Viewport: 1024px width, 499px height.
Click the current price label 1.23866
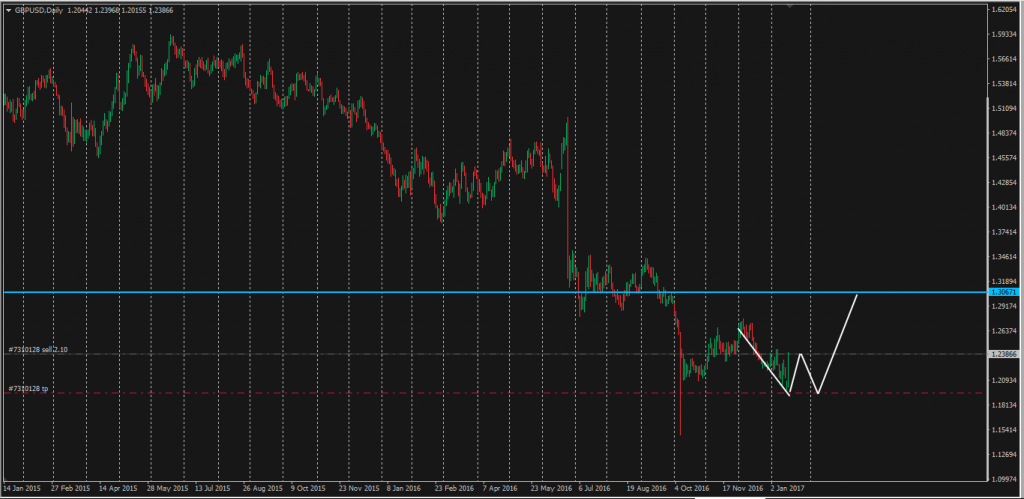point(1003,355)
